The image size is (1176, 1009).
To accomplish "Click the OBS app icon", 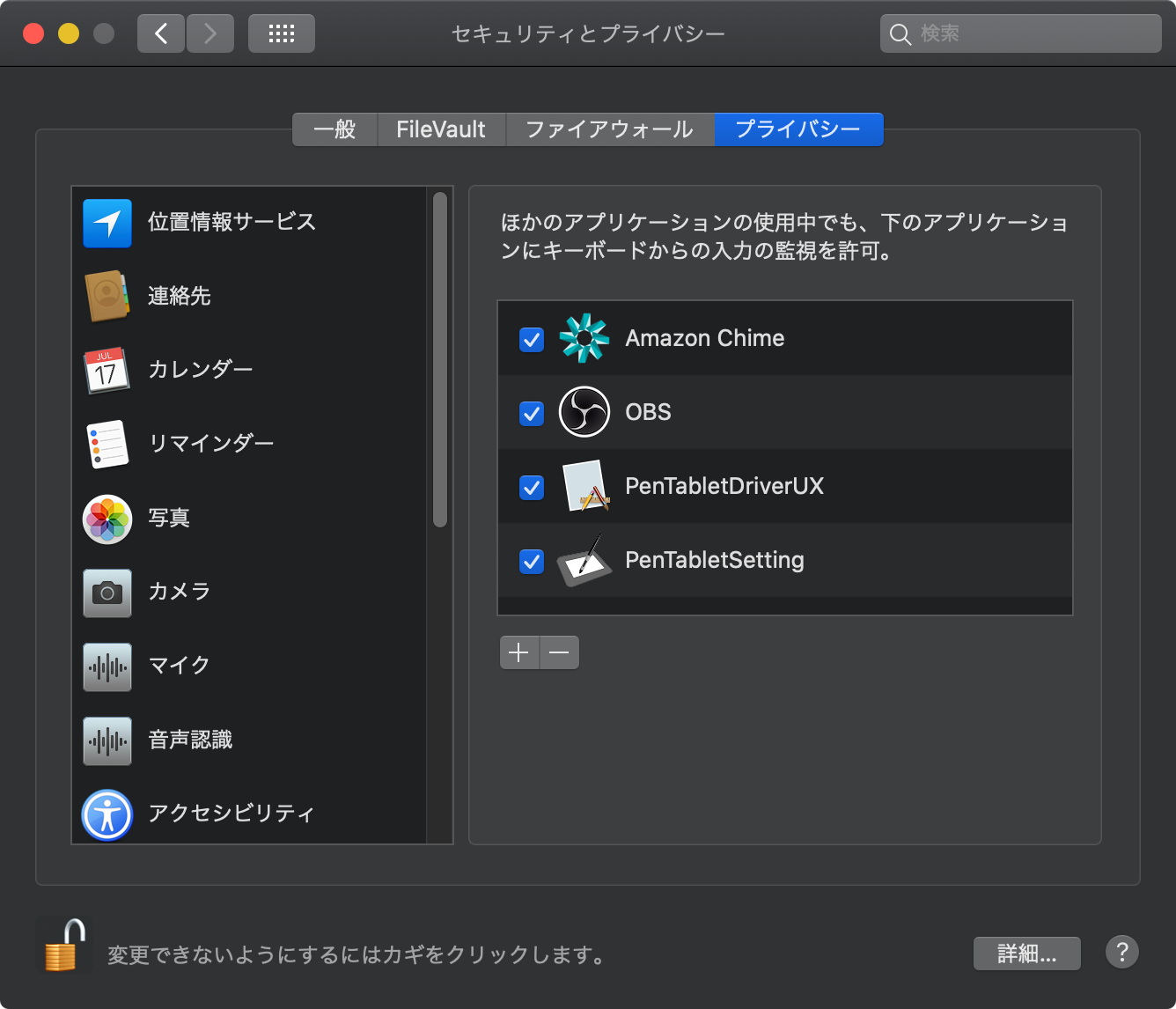I will coord(584,412).
